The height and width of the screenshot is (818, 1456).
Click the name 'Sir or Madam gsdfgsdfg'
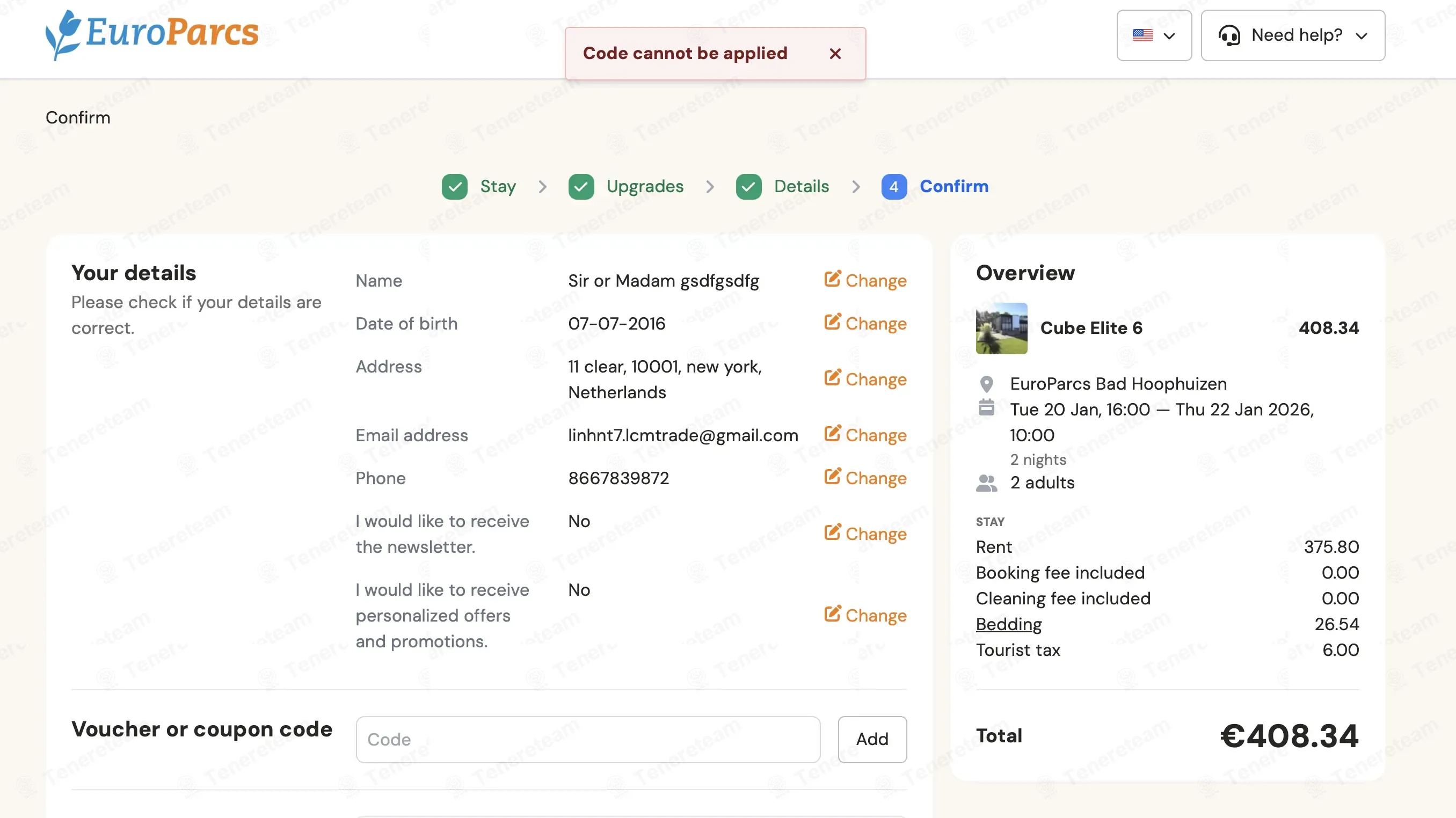[664, 281]
